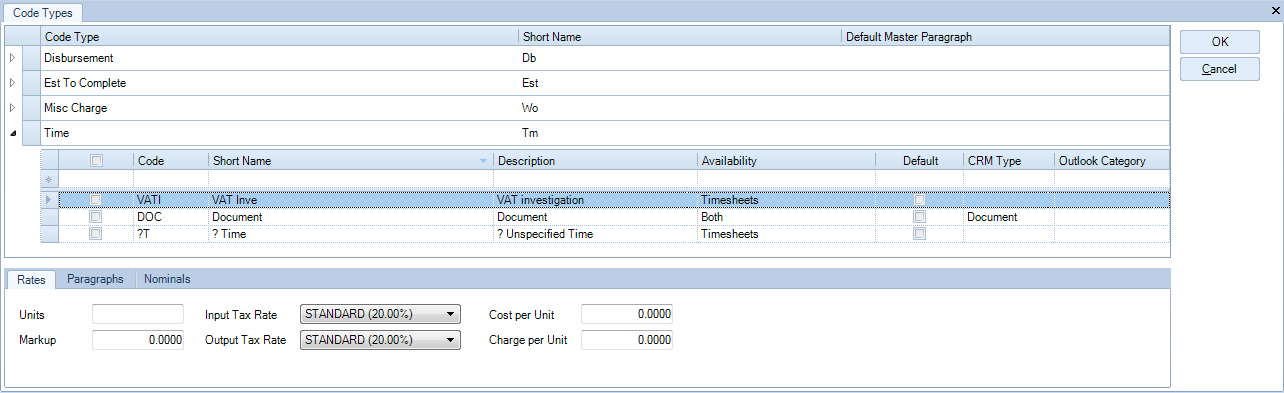Tick the DOC row selection checkbox
The height and width of the screenshot is (393, 1284).
pyautogui.click(x=96, y=217)
